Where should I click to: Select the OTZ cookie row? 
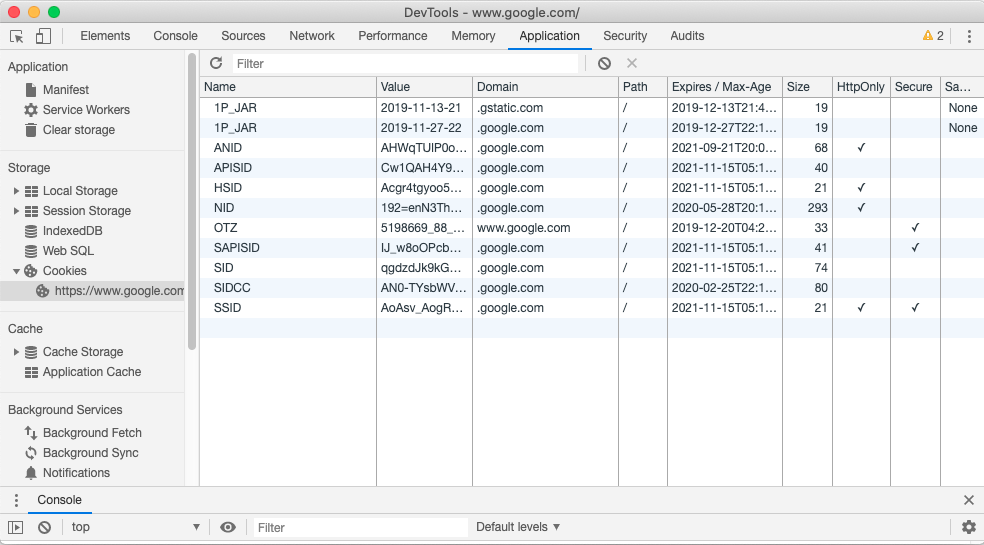click(x=592, y=228)
